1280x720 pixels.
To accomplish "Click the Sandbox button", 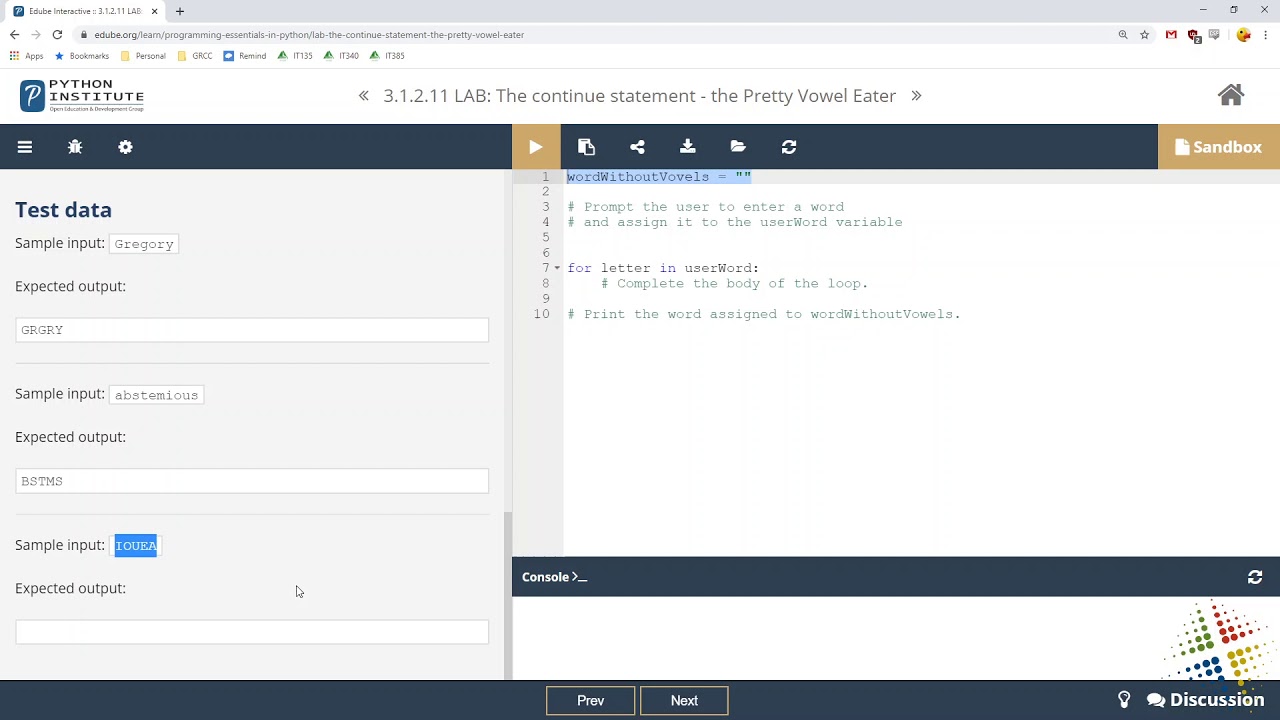I will tap(1219, 147).
